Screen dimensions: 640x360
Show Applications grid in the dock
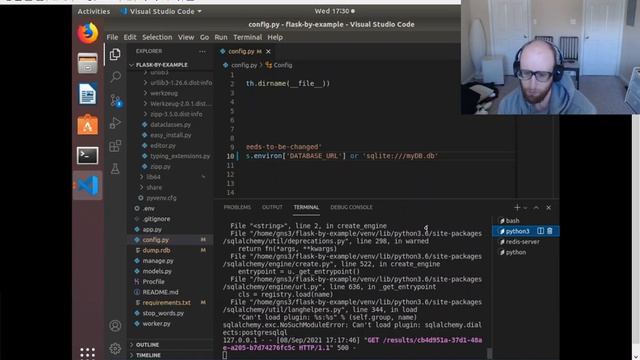(x=88, y=353)
